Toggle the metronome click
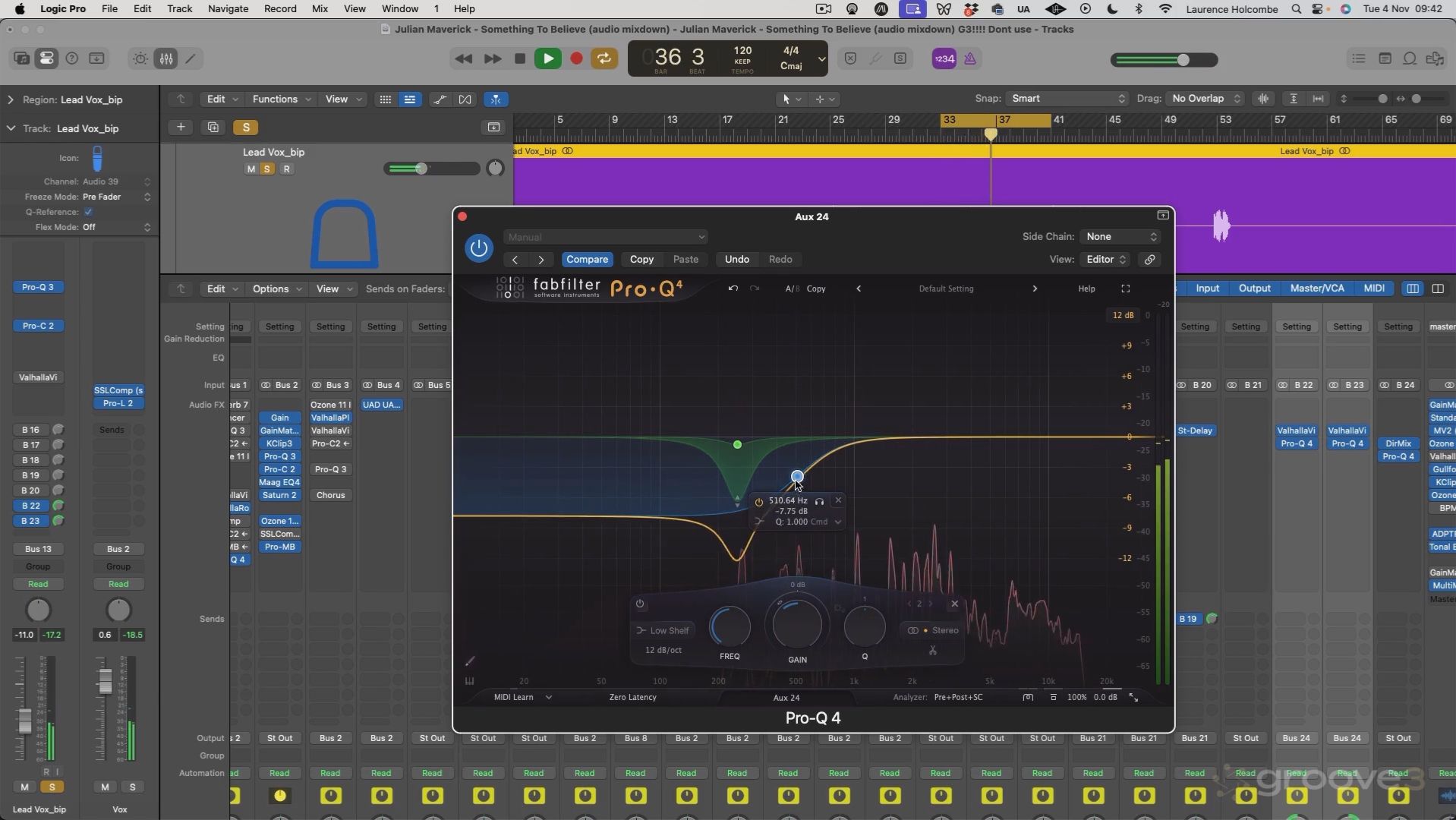 [x=970, y=58]
